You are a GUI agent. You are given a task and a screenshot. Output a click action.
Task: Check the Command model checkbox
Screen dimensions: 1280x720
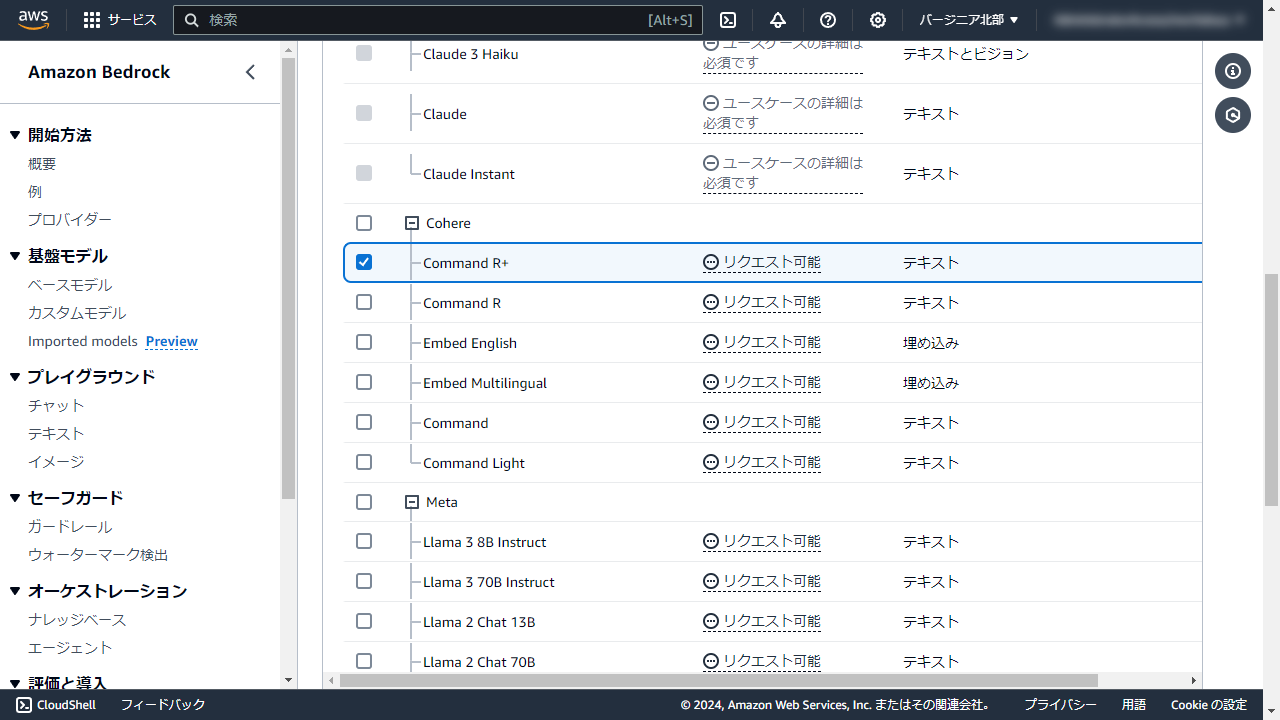pyautogui.click(x=364, y=422)
